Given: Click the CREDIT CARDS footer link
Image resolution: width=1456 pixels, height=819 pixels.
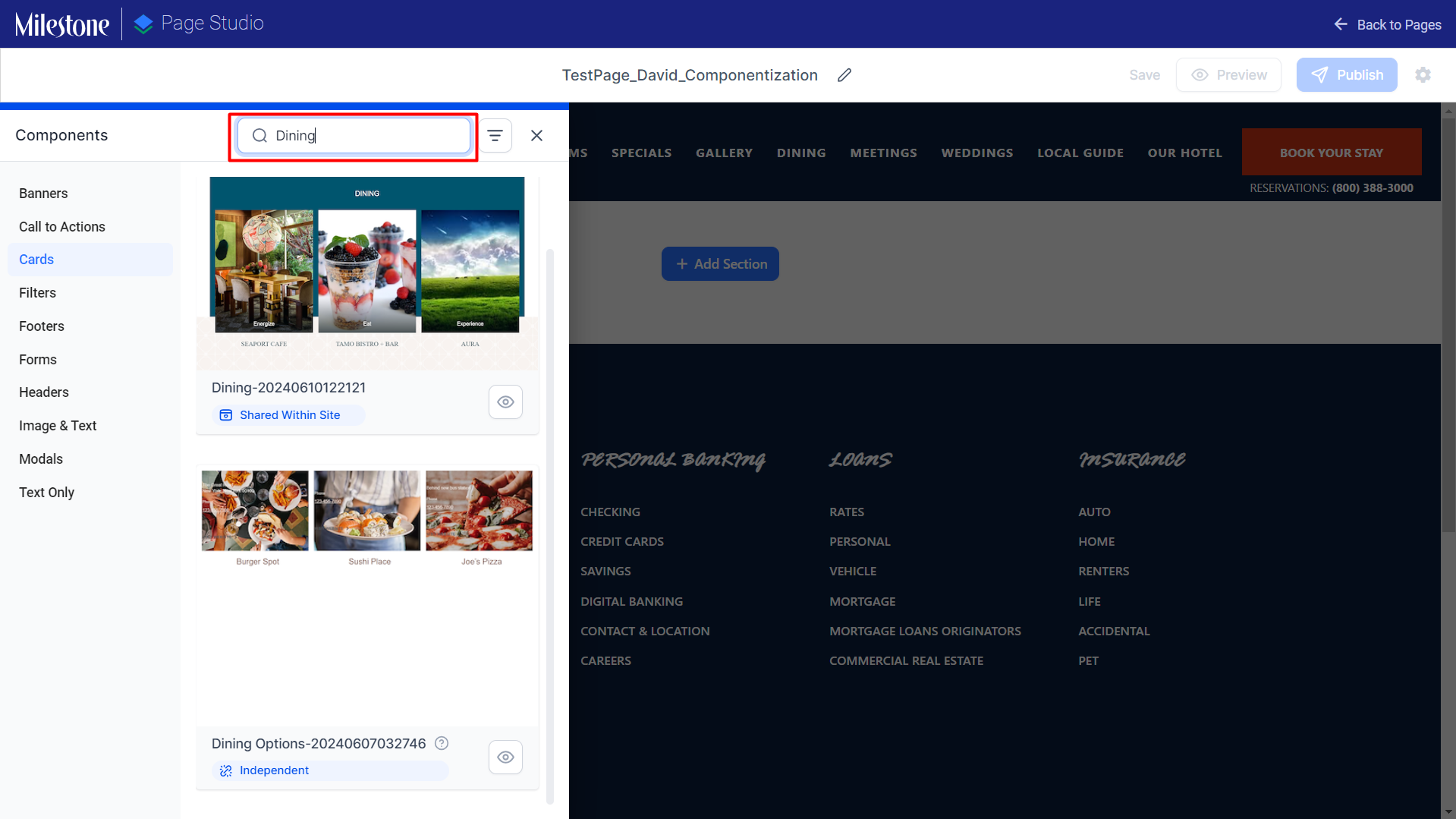Looking at the screenshot, I should point(621,541).
